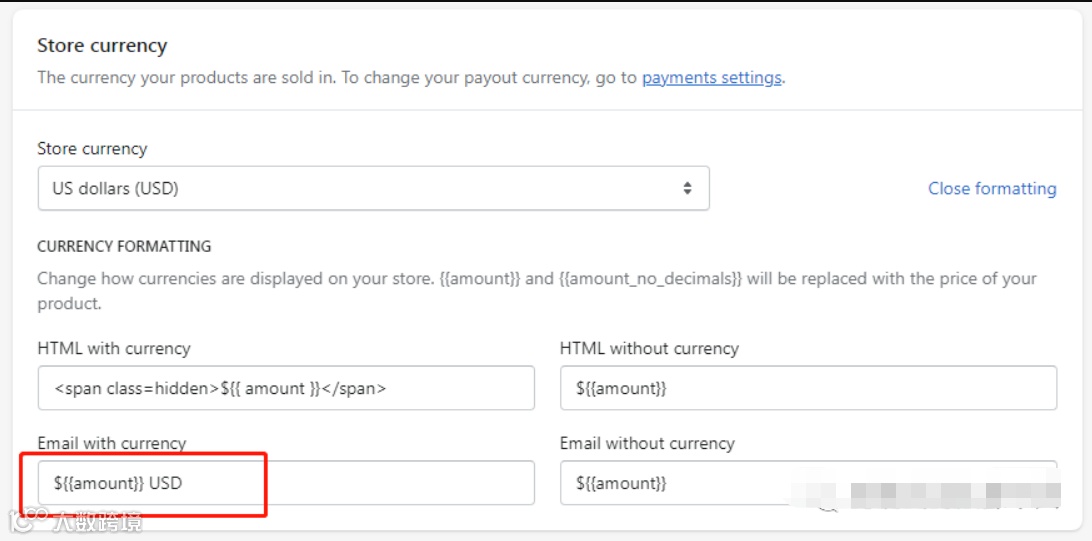Focus the HTML with currency input field

[286, 388]
